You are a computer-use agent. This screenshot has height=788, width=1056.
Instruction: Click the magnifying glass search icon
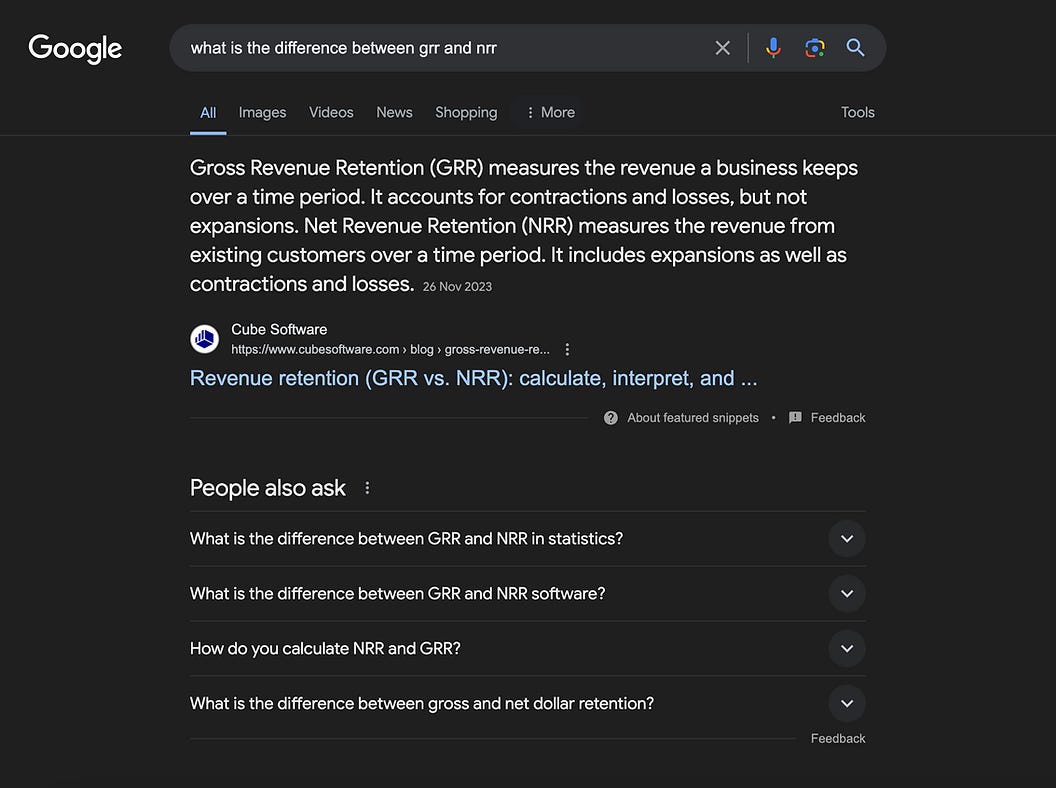pos(855,48)
